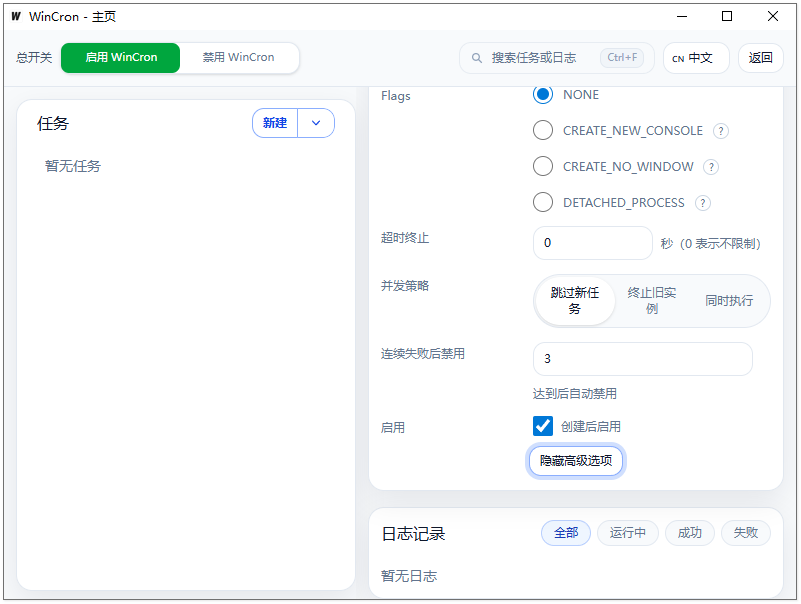Click 隐藏高级选项 to hide advanced options
Viewport: 801px width, 604px height.
coord(576,460)
